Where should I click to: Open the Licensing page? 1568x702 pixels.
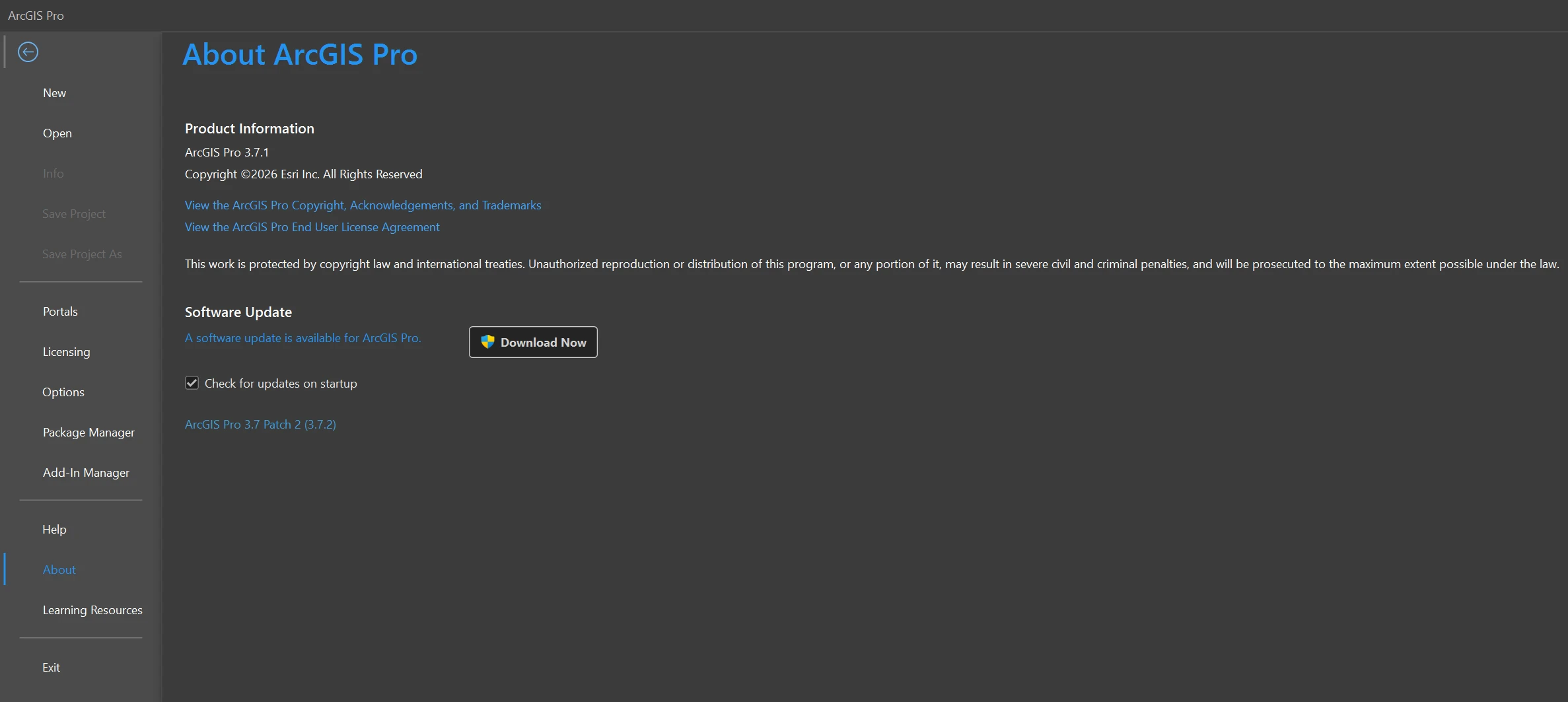(66, 352)
